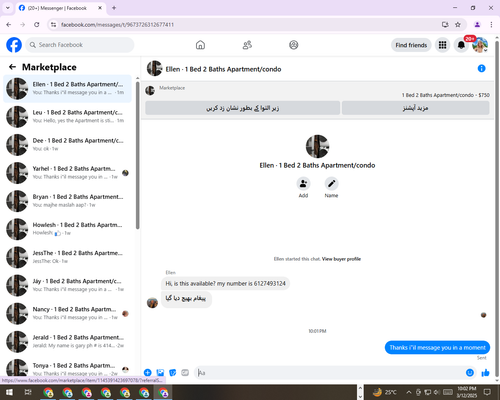This screenshot has width=500, height=400.
Task: Open the Dee apartment chat
Action: (67, 145)
